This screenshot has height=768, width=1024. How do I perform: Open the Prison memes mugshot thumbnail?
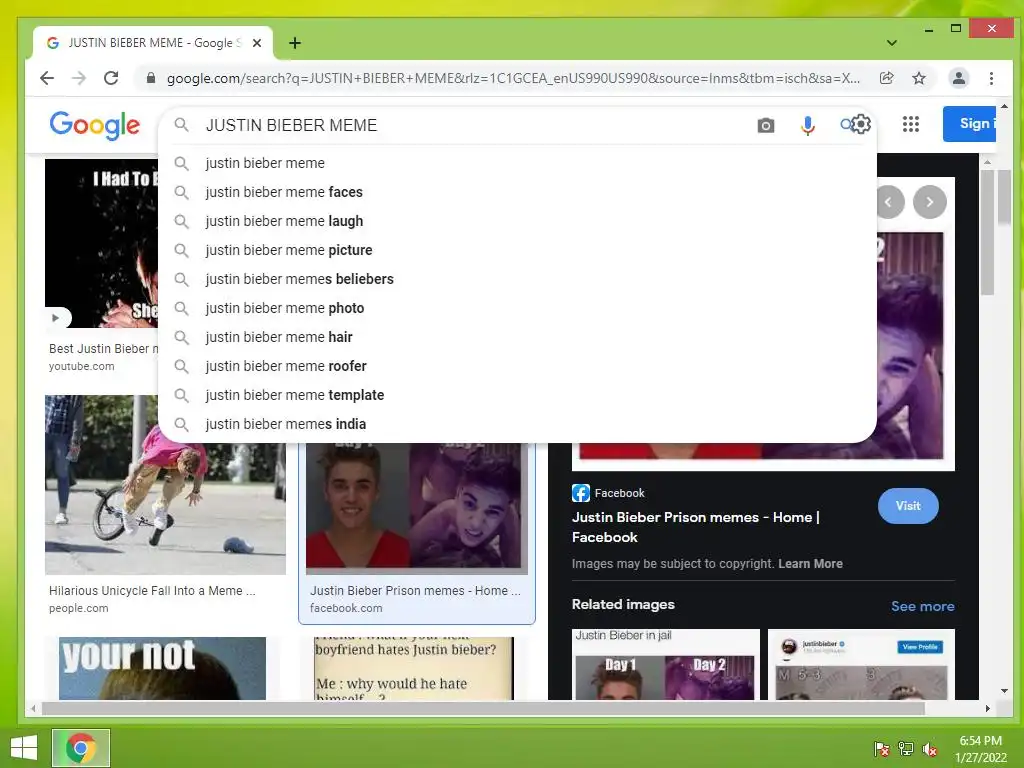point(417,509)
